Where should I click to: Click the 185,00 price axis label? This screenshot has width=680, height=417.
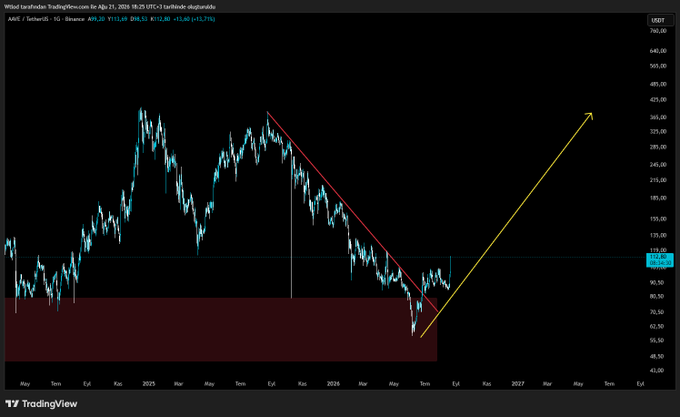(x=658, y=198)
